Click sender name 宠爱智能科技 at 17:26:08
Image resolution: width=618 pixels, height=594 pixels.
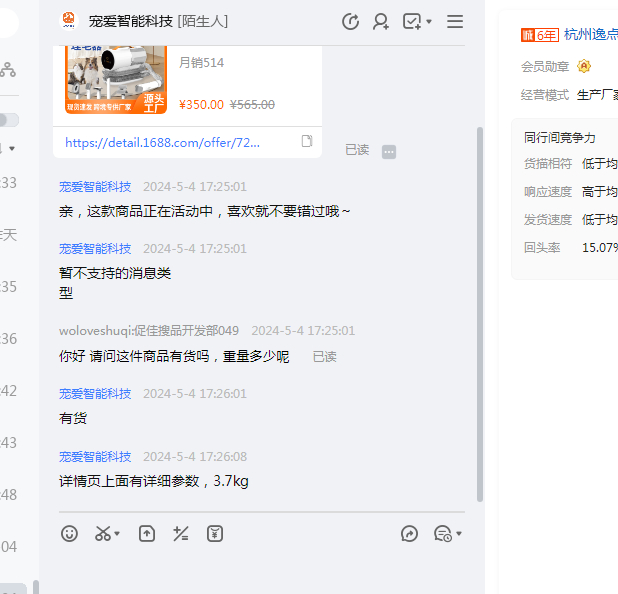[95, 456]
